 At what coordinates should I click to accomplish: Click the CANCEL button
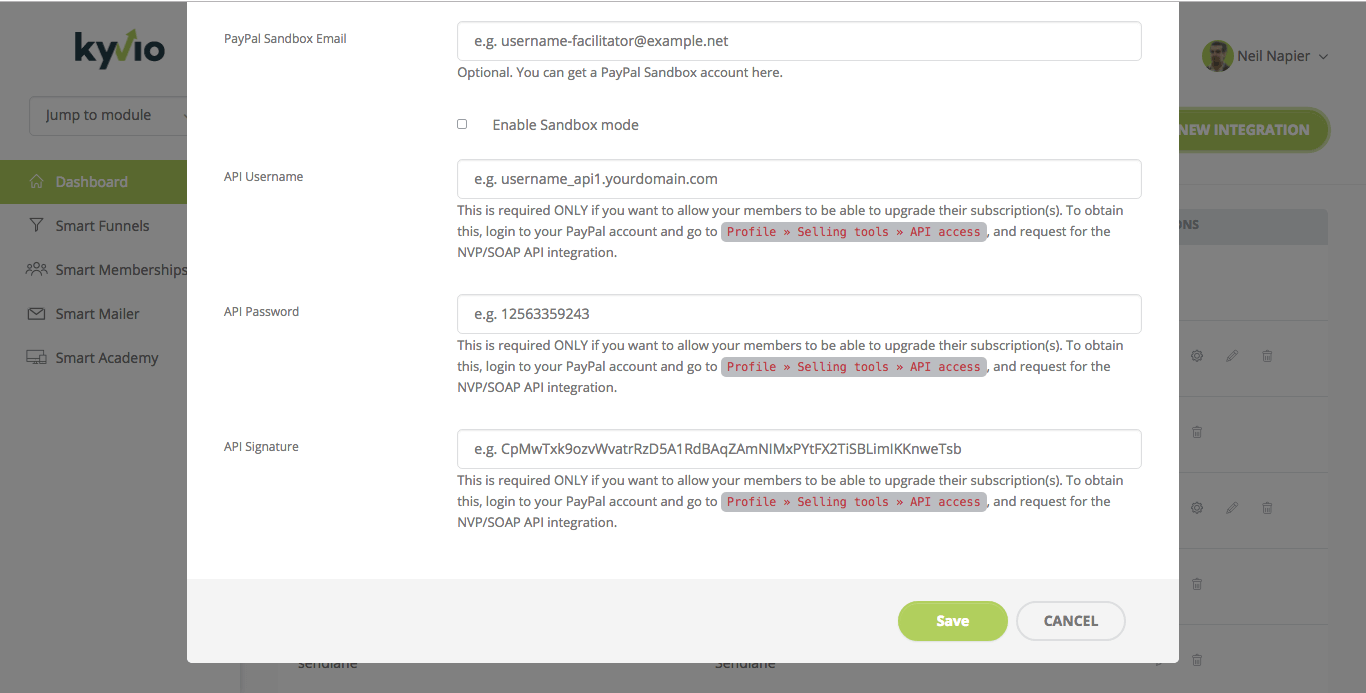click(x=1071, y=621)
